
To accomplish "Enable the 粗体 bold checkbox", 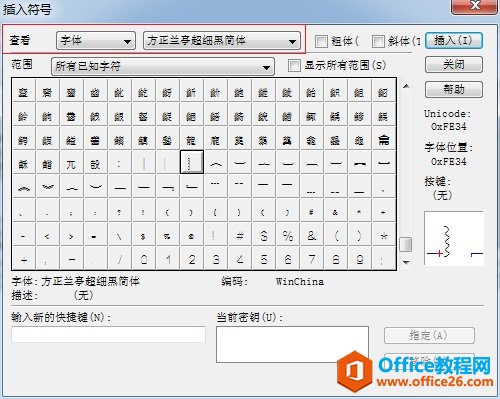I will point(321,41).
